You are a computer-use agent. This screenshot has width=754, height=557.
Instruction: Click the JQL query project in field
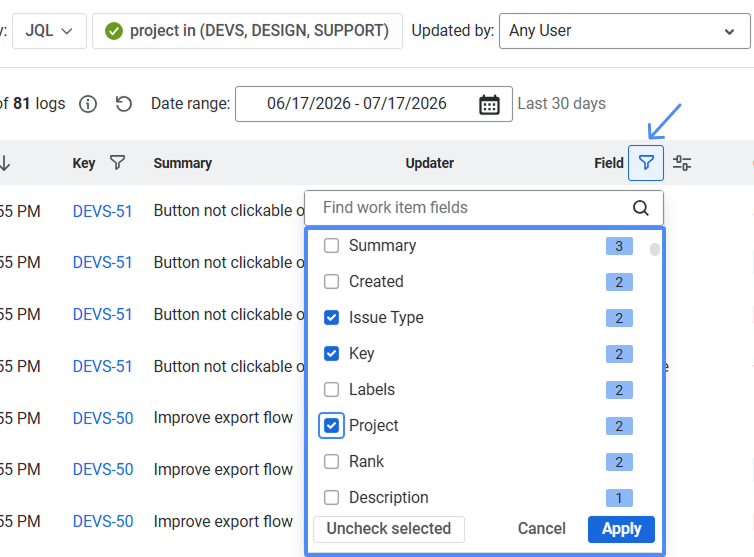point(247,31)
